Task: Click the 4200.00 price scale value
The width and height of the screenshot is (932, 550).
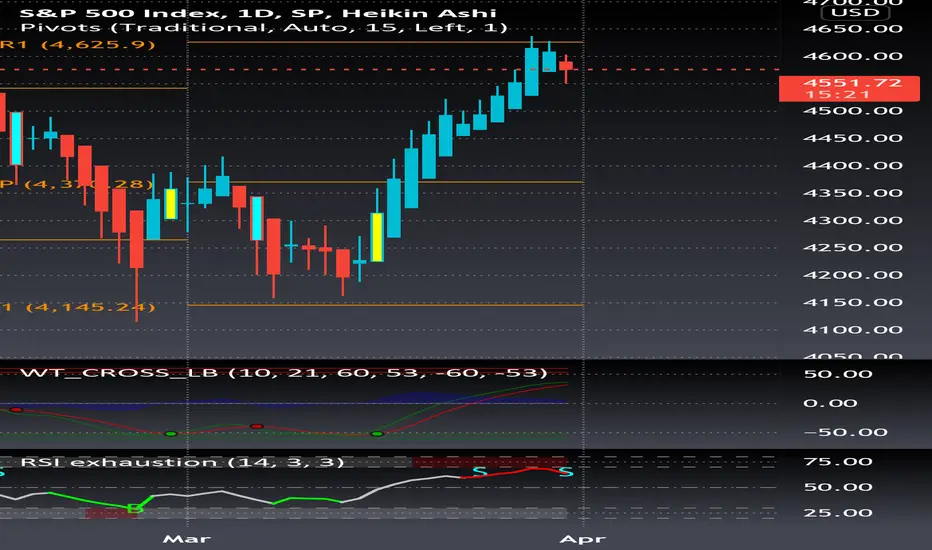Action: pyautogui.click(x=852, y=275)
